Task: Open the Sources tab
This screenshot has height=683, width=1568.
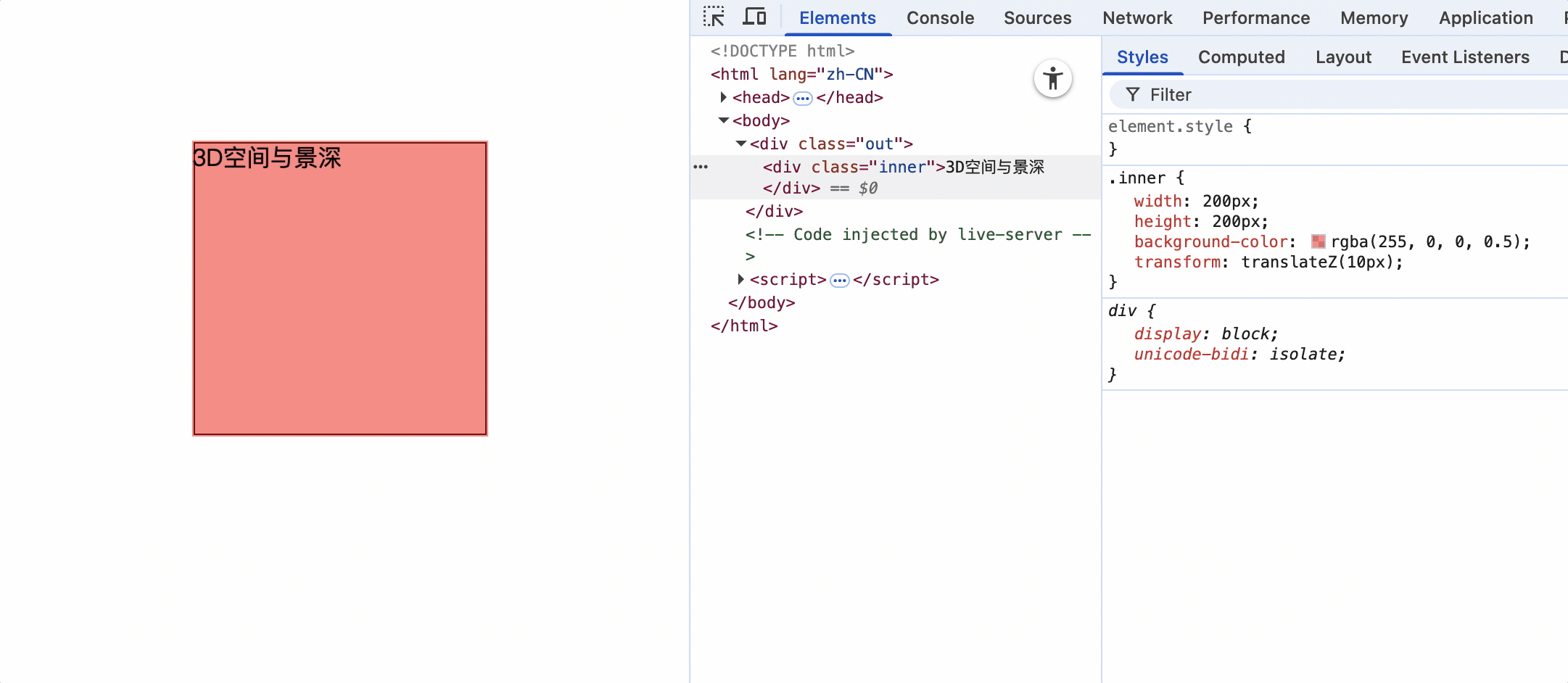Action: 1037,18
